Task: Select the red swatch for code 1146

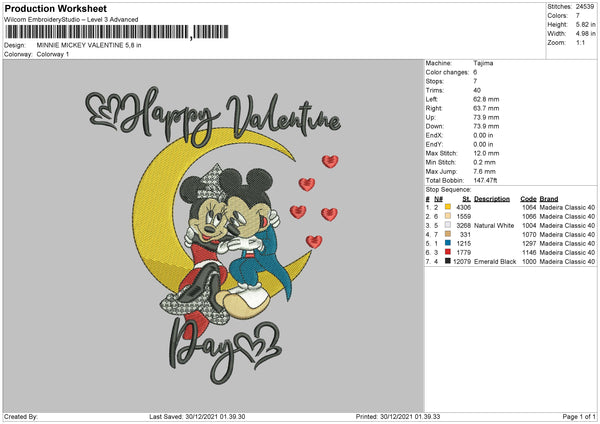Action: tap(448, 252)
